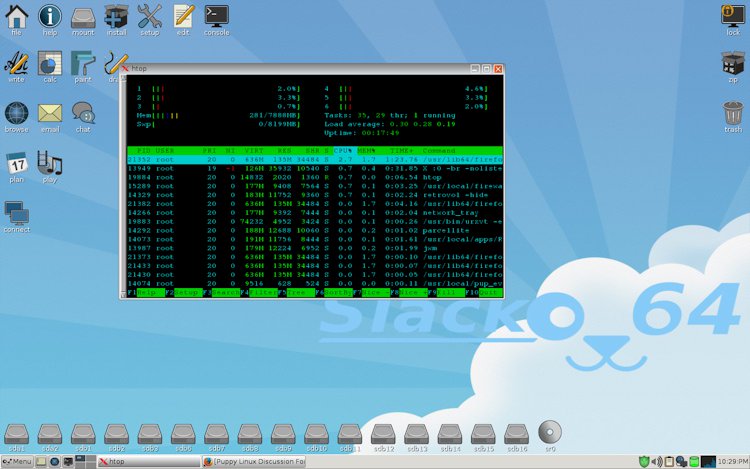This screenshot has height=469, width=750.
Task: Select process 13949 X :0 row
Action: [315, 168]
